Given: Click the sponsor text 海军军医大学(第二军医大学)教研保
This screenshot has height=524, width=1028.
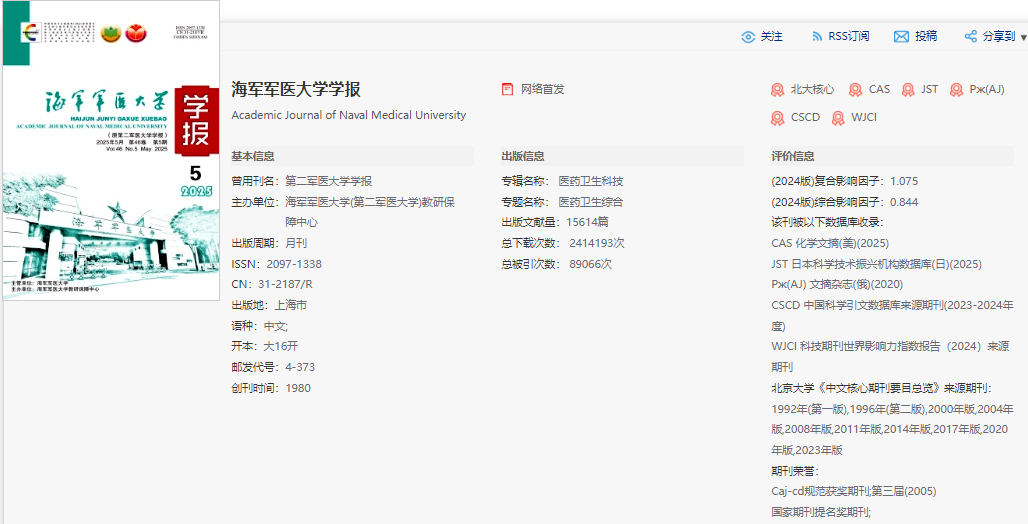Looking at the screenshot, I should click(x=370, y=202).
